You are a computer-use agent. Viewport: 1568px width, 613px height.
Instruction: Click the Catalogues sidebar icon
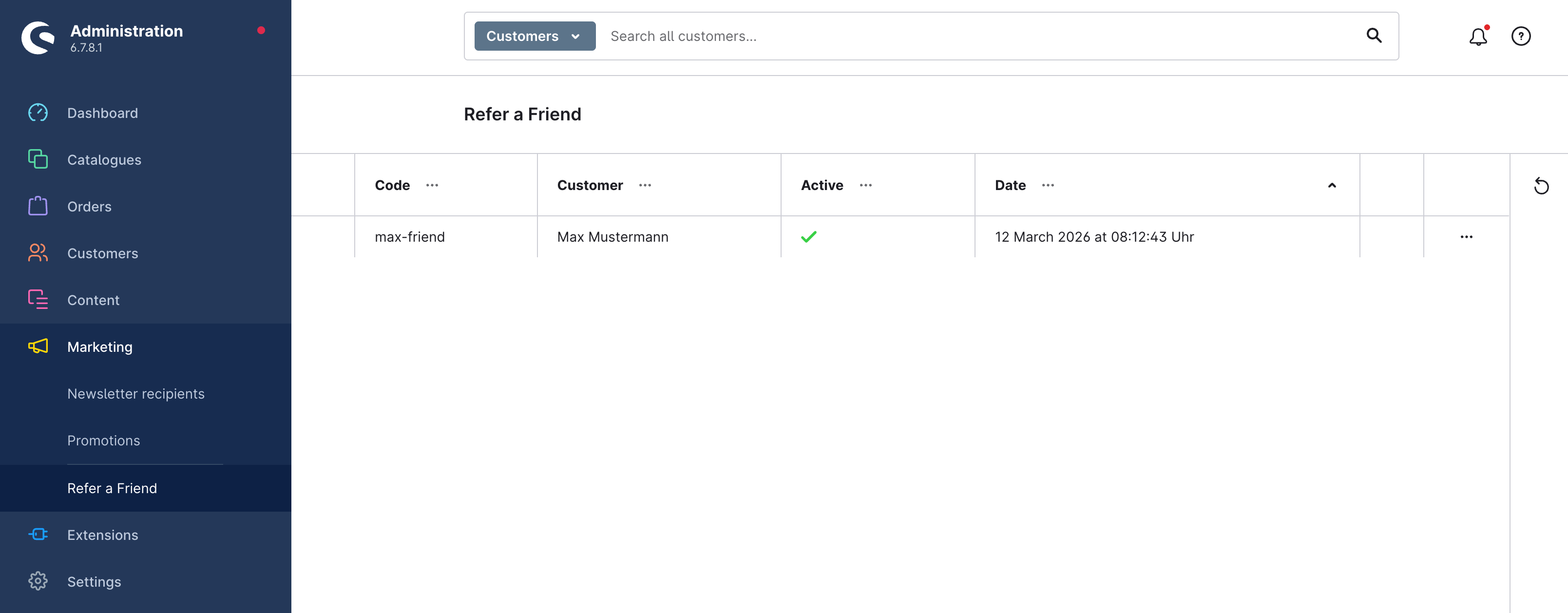pos(38,159)
